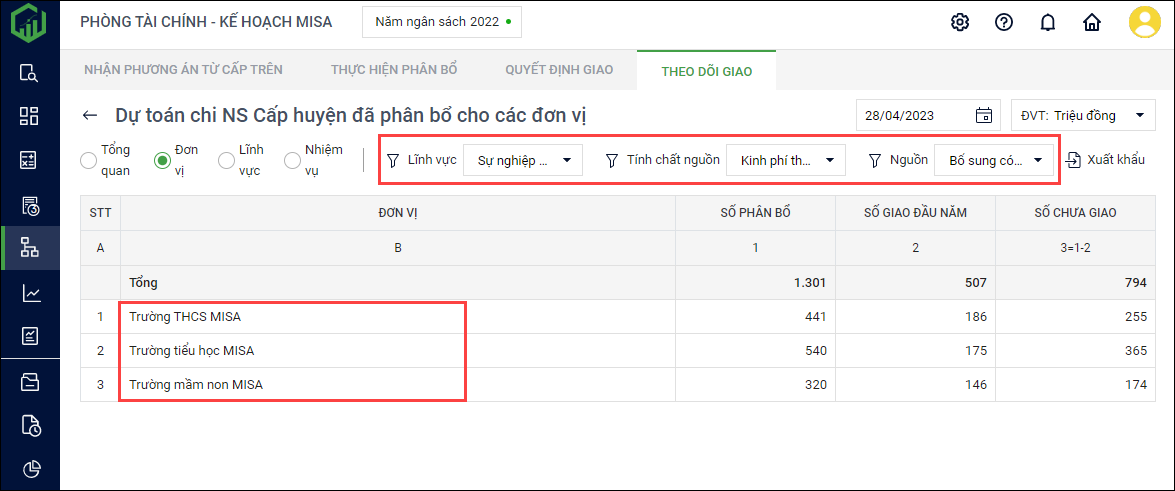Open the spreadsheet icon in the sidebar
The height and width of the screenshot is (491, 1175).
tap(29, 160)
